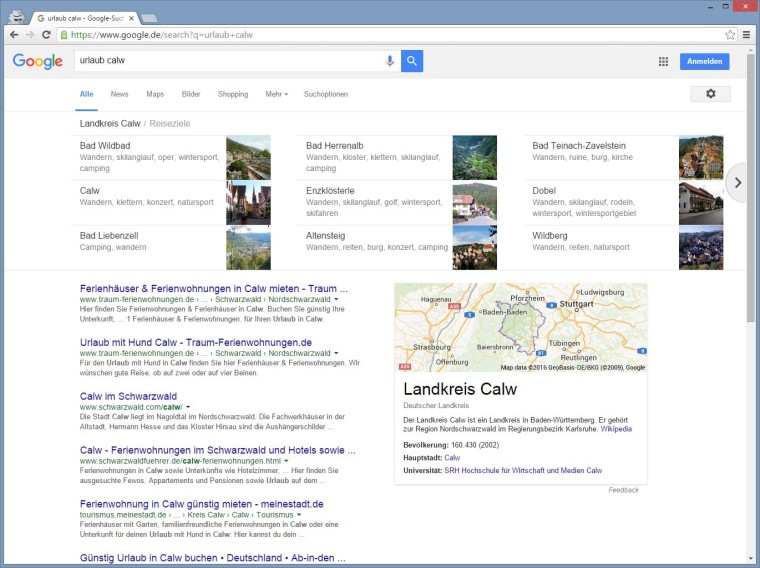Open 'Ferienhäuser & Ferienwohnungen in Calw mieten' result
This screenshot has height=568, width=760.
(x=214, y=288)
